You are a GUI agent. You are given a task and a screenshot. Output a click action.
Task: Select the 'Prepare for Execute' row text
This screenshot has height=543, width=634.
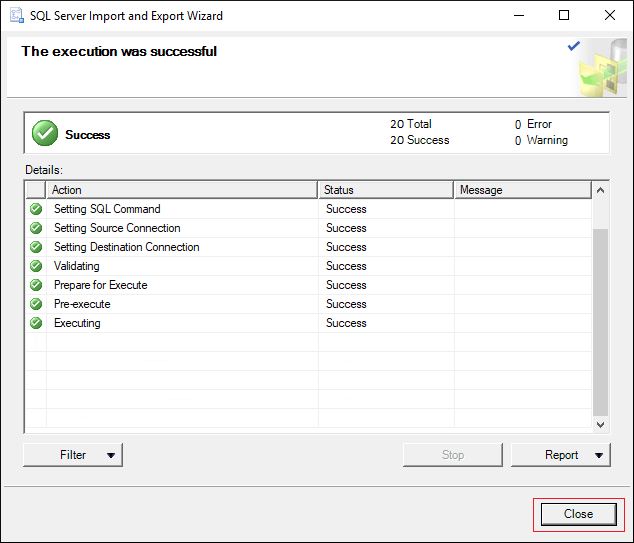(x=101, y=285)
